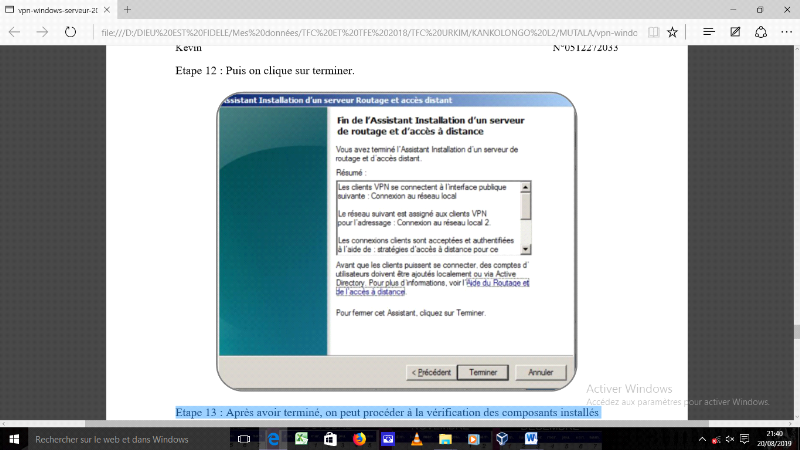Switch to Word from the taskbar
The height and width of the screenshot is (450, 800).
pyautogui.click(x=531, y=439)
